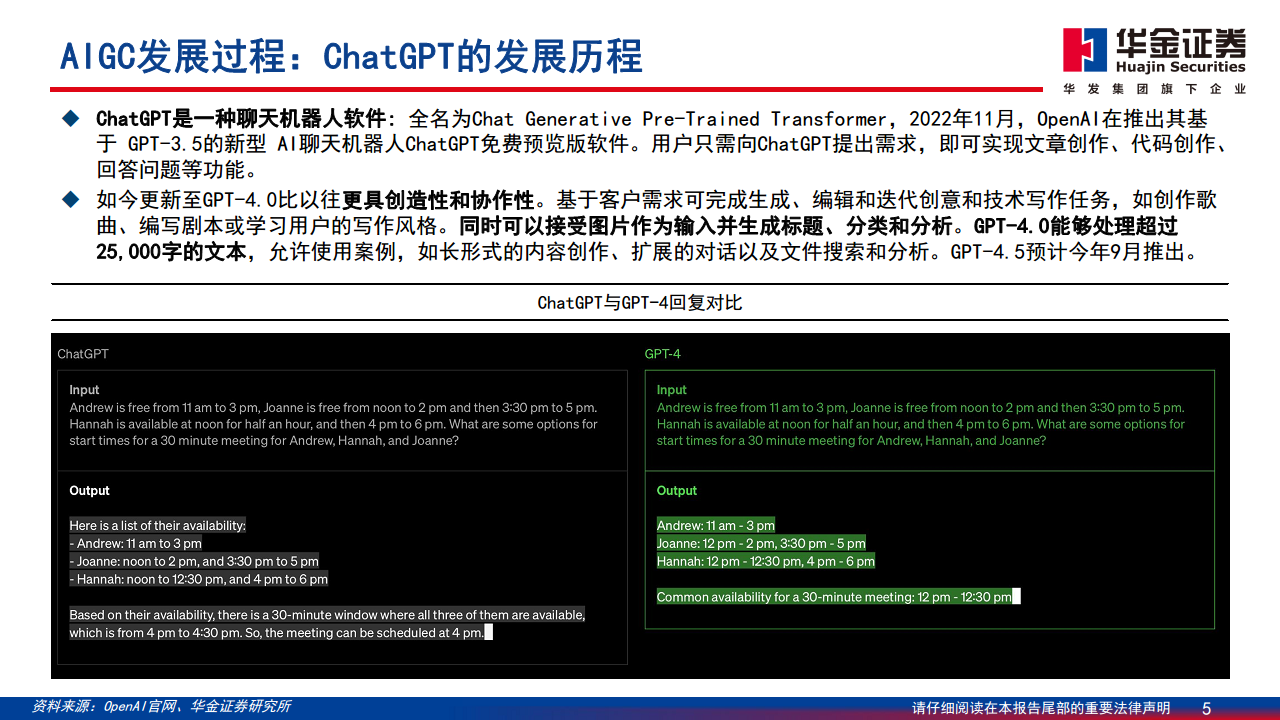Click the slide title "AIGC发展过程:ChatGPT的发展历程"

pos(350,56)
